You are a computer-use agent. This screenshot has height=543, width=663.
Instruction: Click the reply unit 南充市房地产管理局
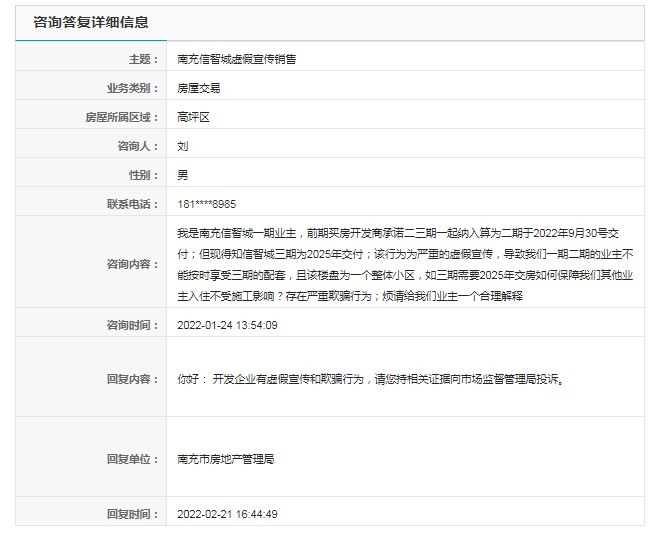point(225,459)
